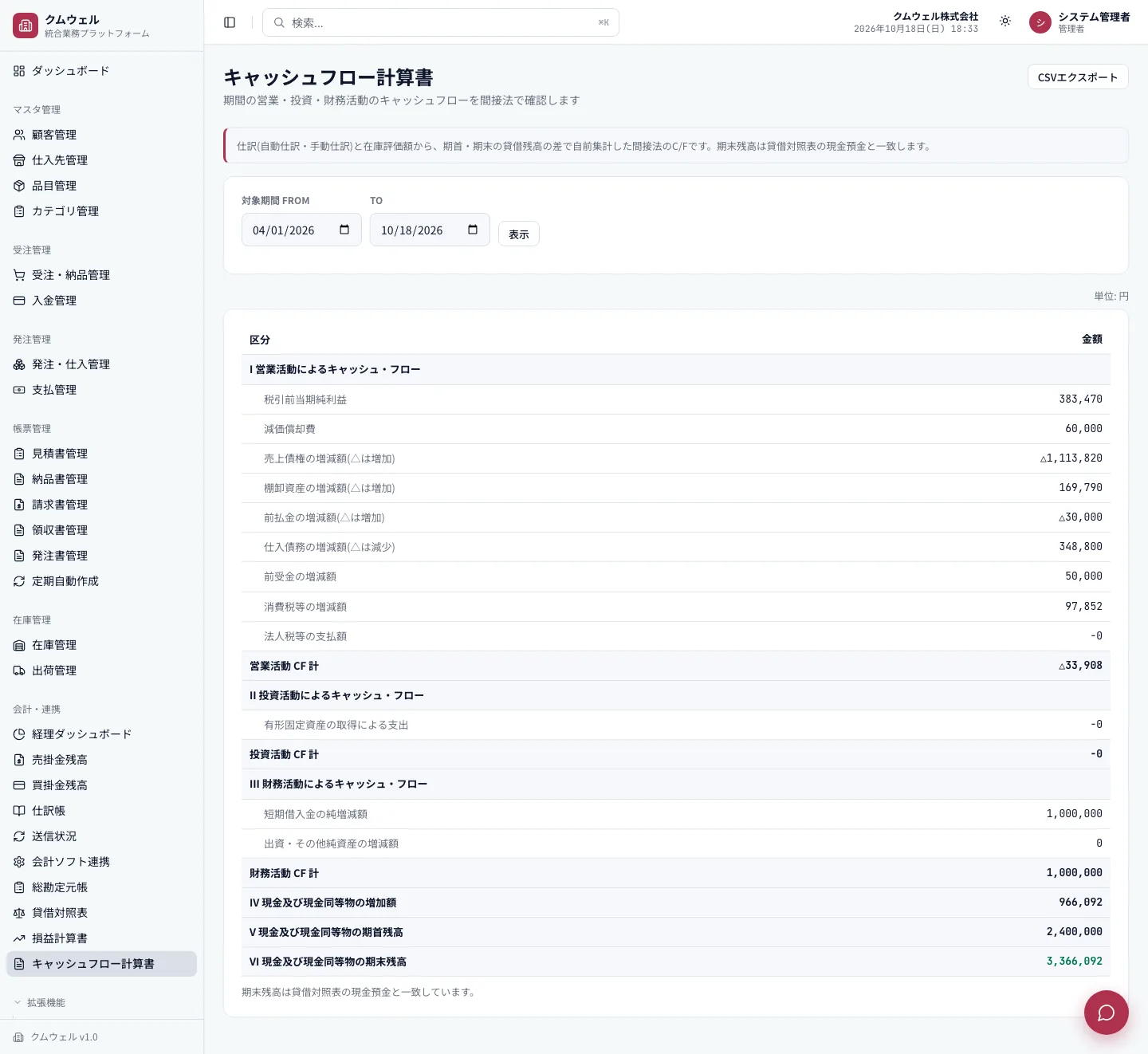Toggle the sidebar panel icon

pos(230,22)
